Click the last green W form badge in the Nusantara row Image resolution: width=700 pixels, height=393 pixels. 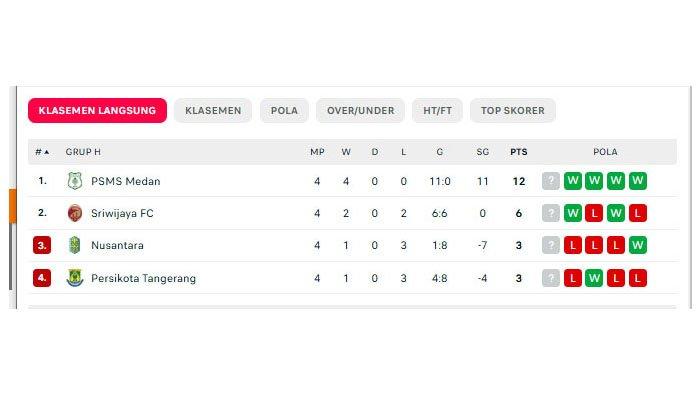point(638,245)
